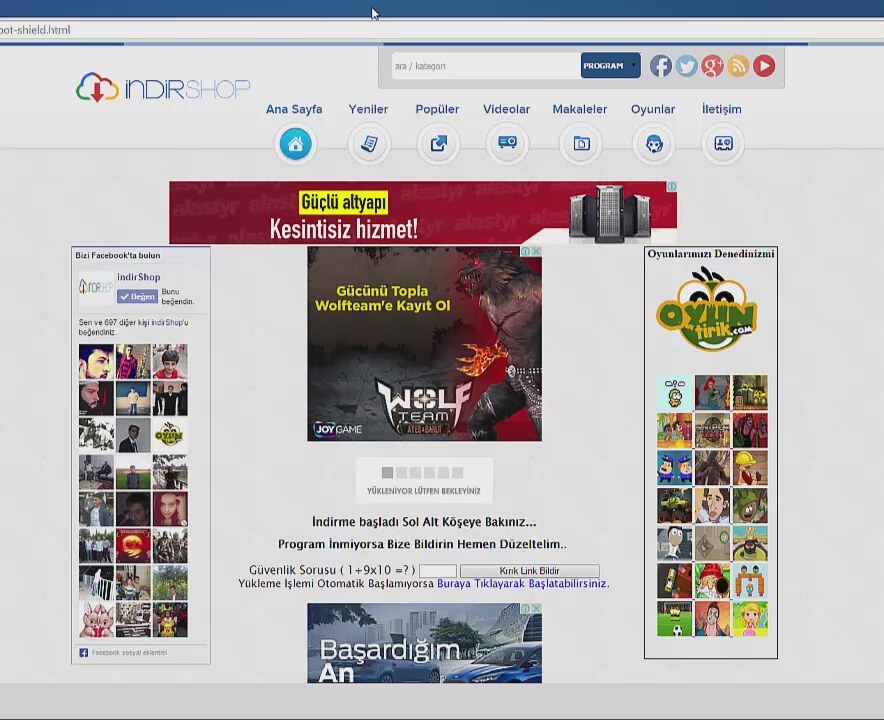Open the indirShop Facebook page name link
This screenshot has width=884, height=720.
(139, 277)
